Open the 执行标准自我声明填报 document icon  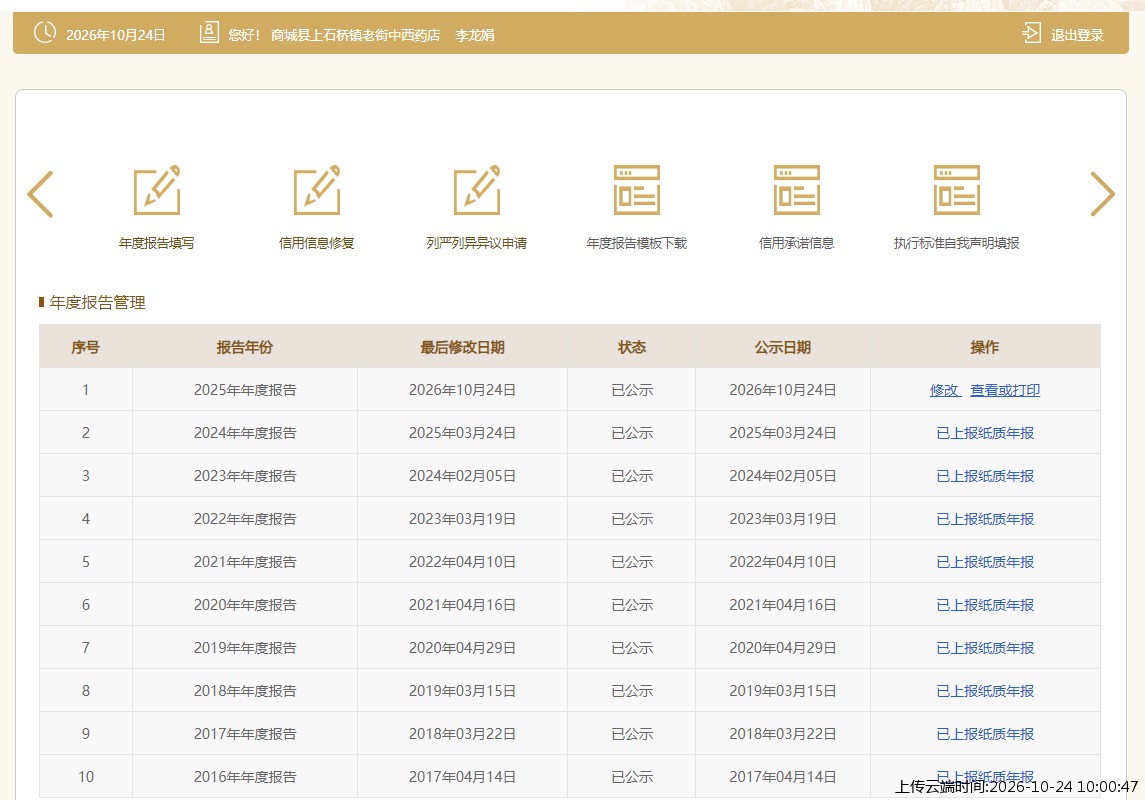[x=957, y=191]
